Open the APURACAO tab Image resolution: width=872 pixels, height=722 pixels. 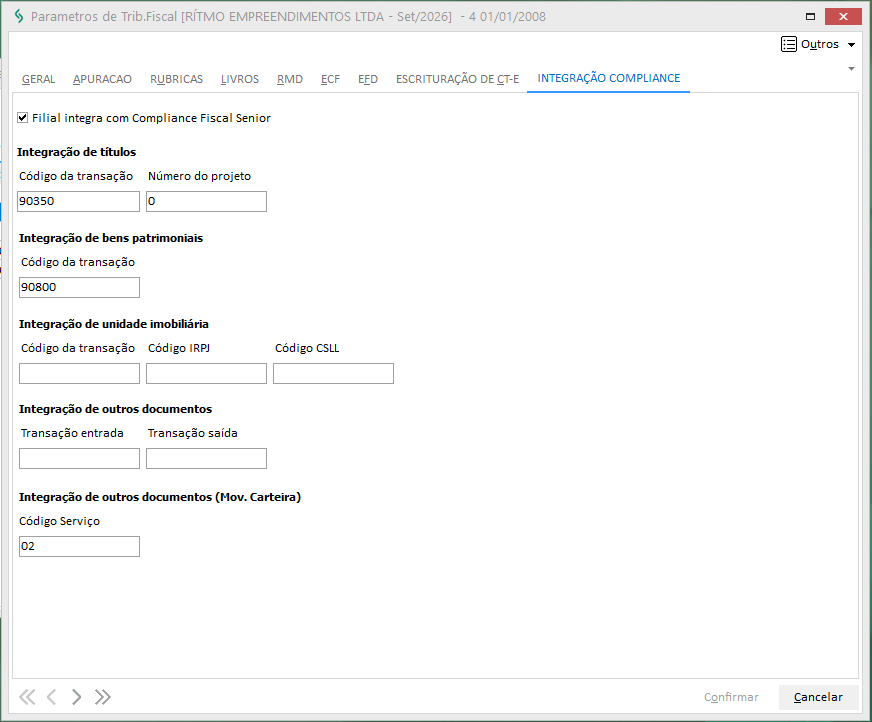(102, 79)
